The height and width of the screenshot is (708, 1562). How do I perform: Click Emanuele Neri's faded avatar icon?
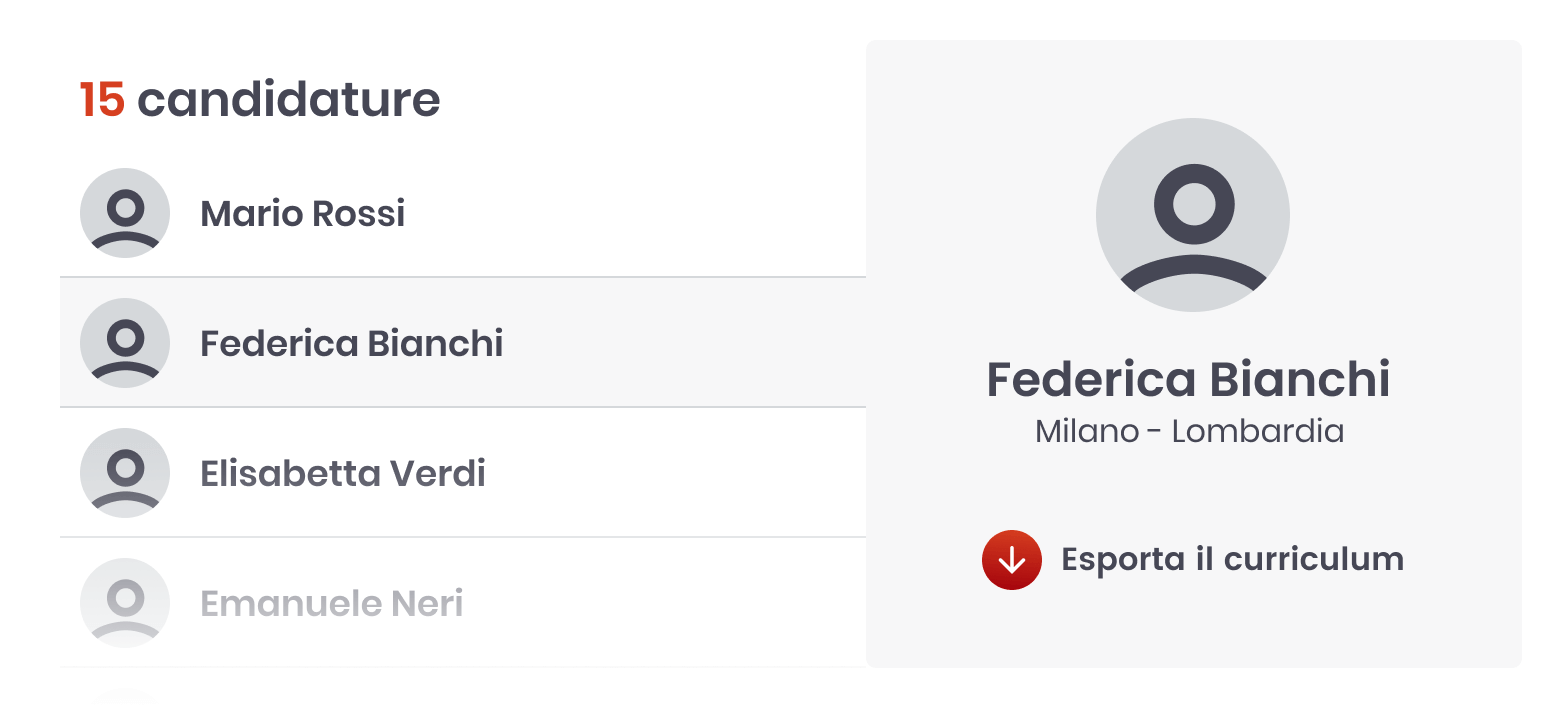(125, 603)
